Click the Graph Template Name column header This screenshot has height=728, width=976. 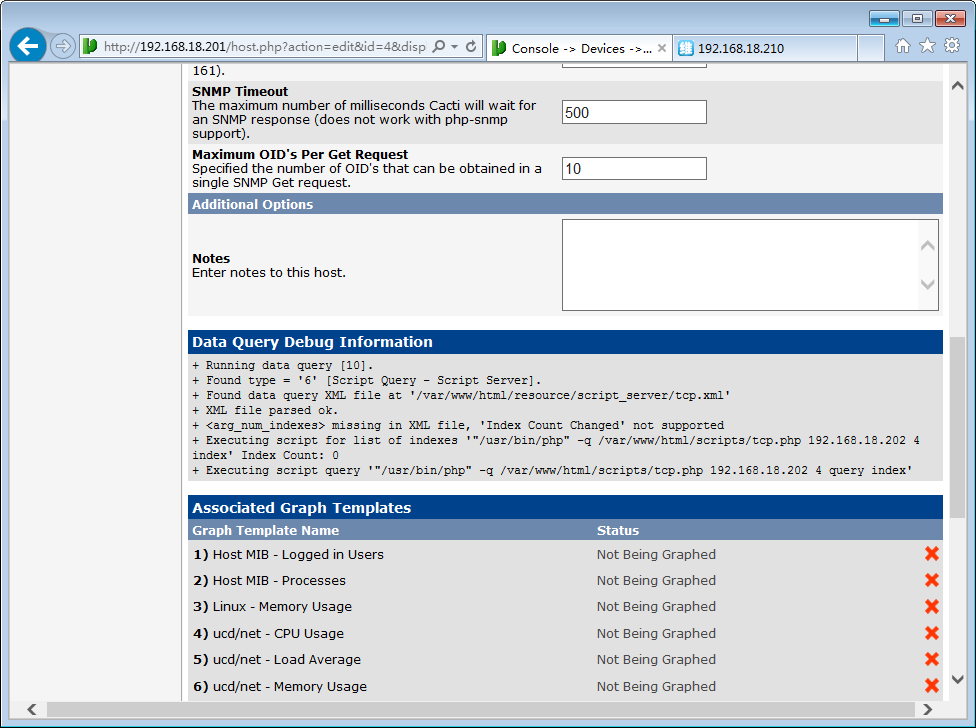point(266,531)
